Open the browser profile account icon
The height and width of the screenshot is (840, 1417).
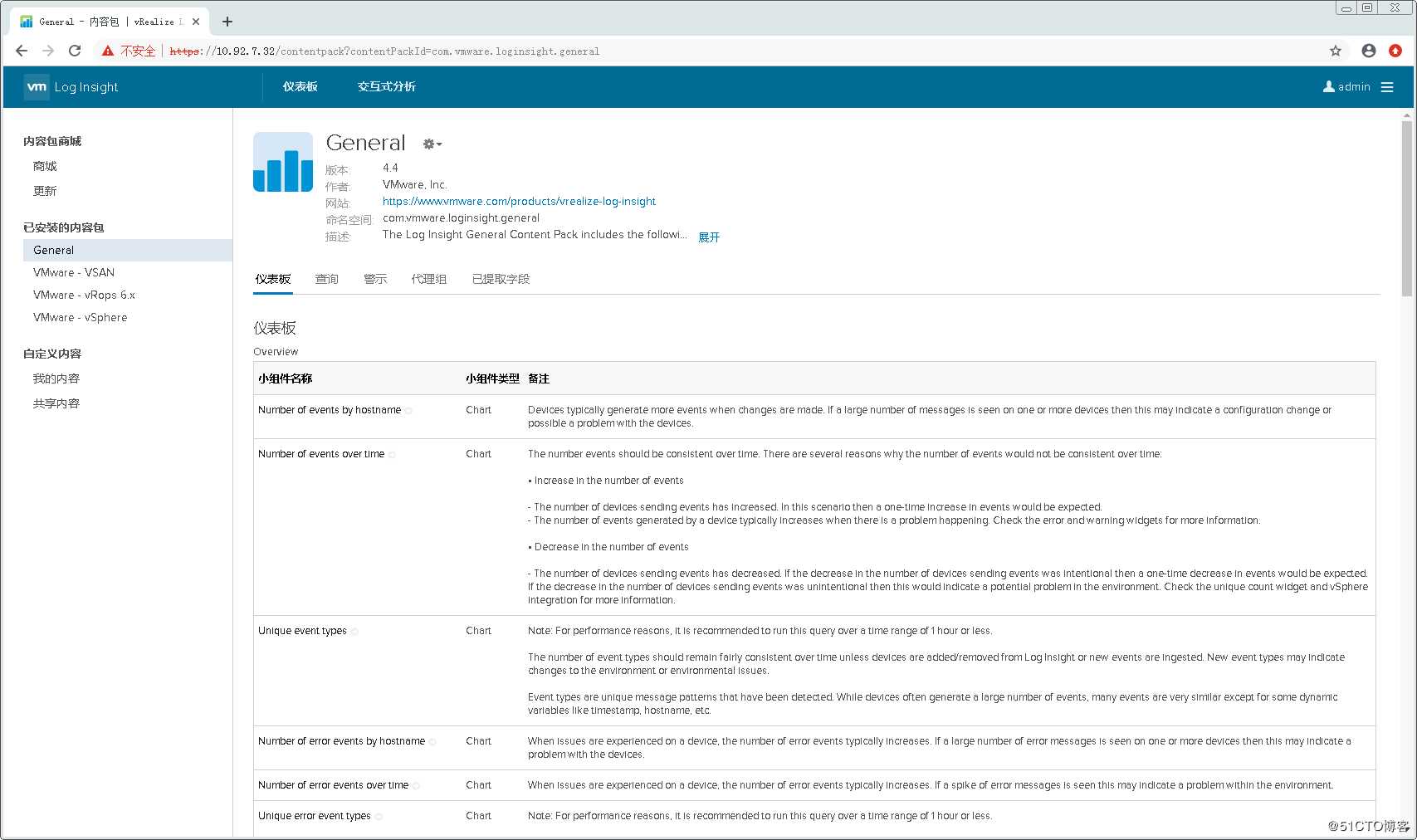pyautogui.click(x=1369, y=51)
